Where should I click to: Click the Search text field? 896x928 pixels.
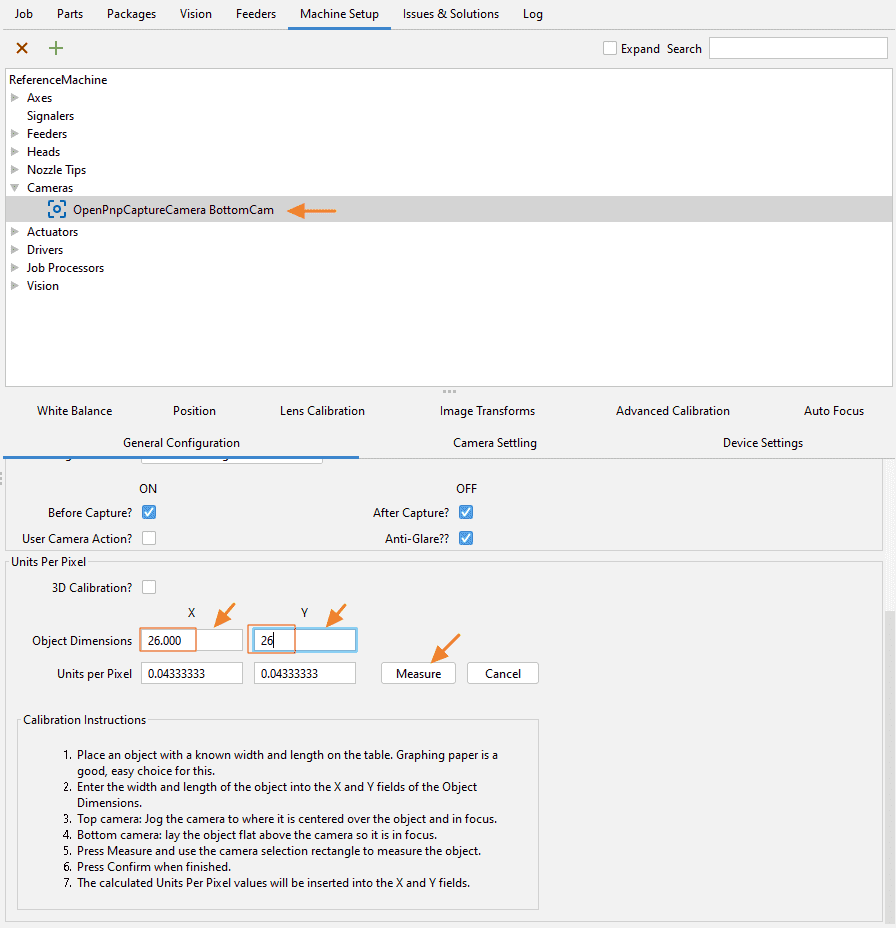pyautogui.click(x=797, y=48)
